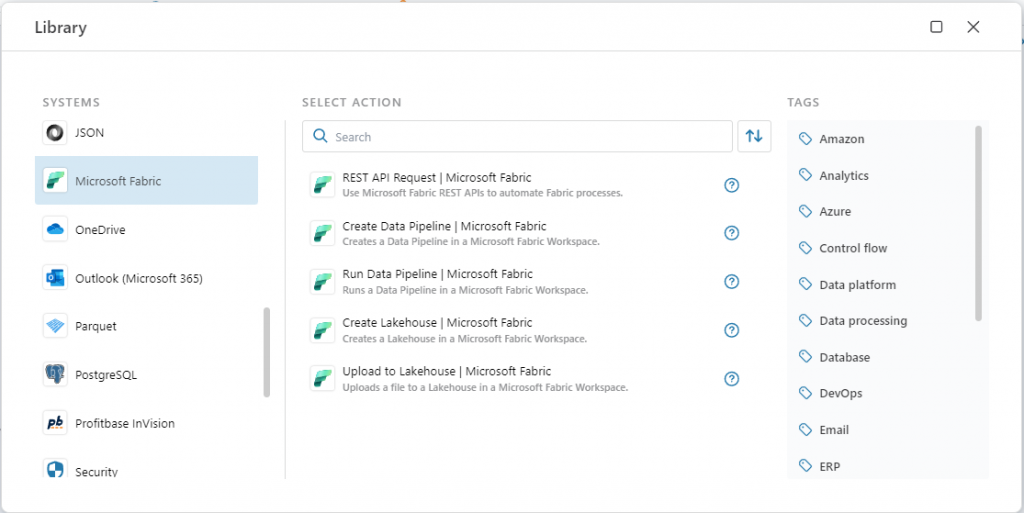This screenshot has width=1024, height=513.
Task: Maximize the Library dialog window
Action: pyautogui.click(x=936, y=27)
